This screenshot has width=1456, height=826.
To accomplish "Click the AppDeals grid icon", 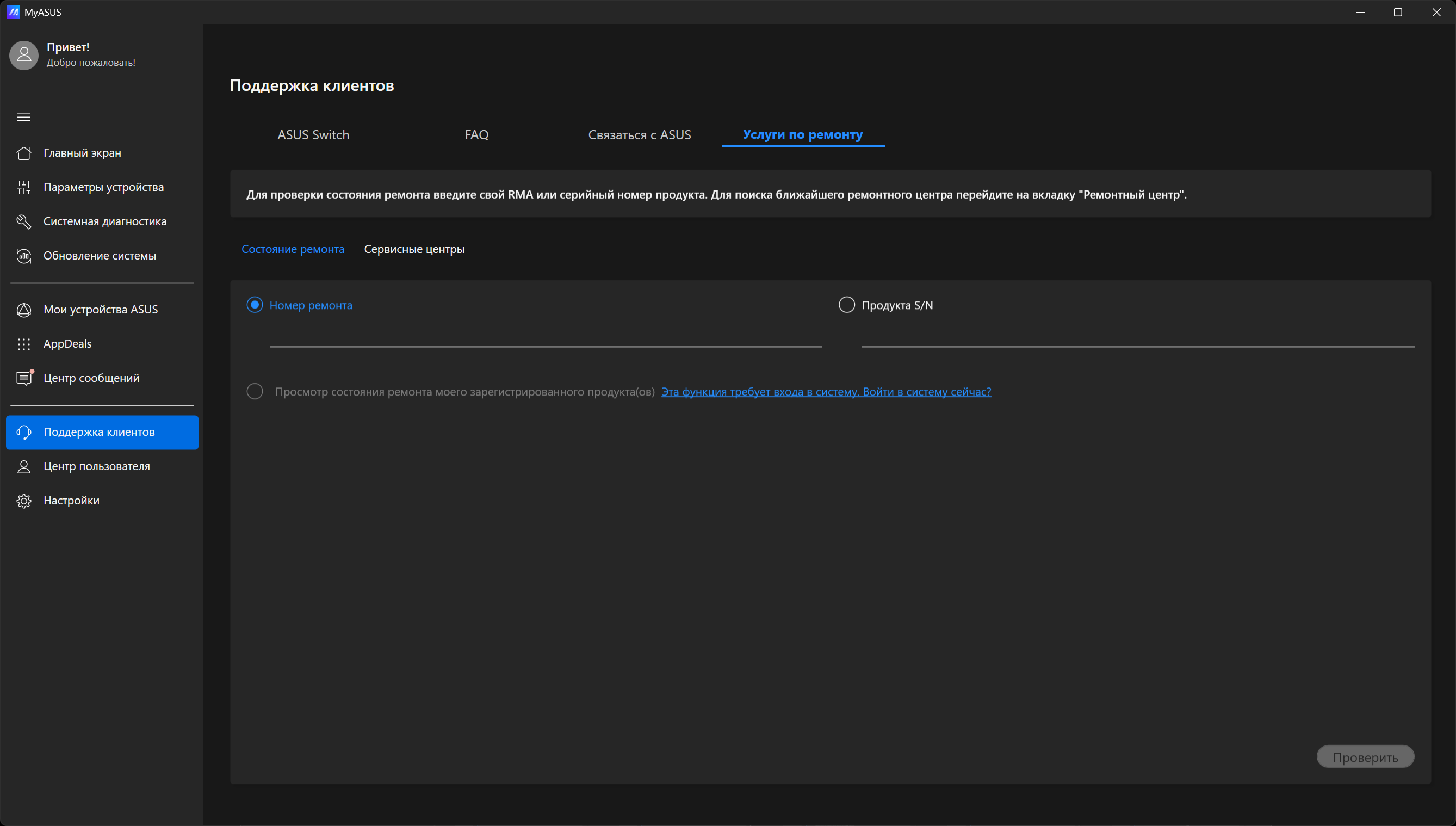I will 24,344.
